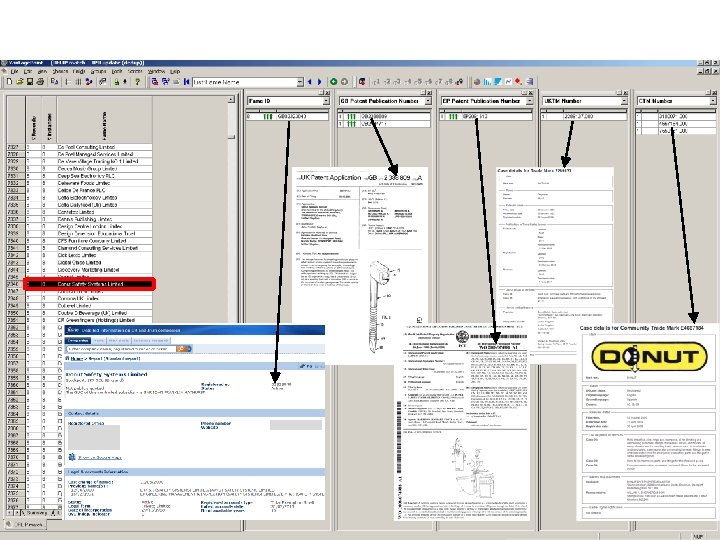Select the Cone Safety Systems Limited row
720x540 pixels.
[x=89, y=284]
